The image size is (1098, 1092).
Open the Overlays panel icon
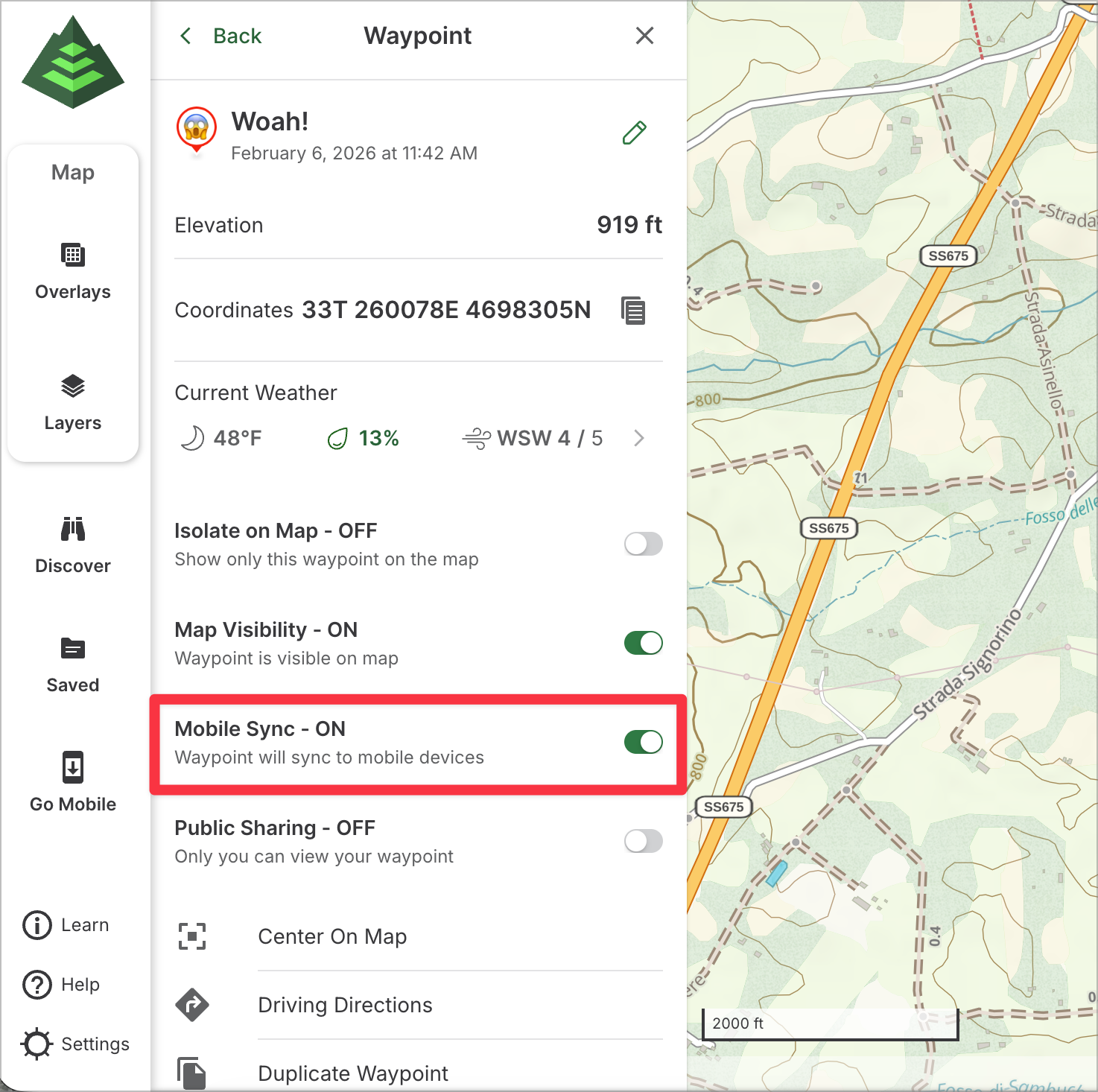pos(72,255)
